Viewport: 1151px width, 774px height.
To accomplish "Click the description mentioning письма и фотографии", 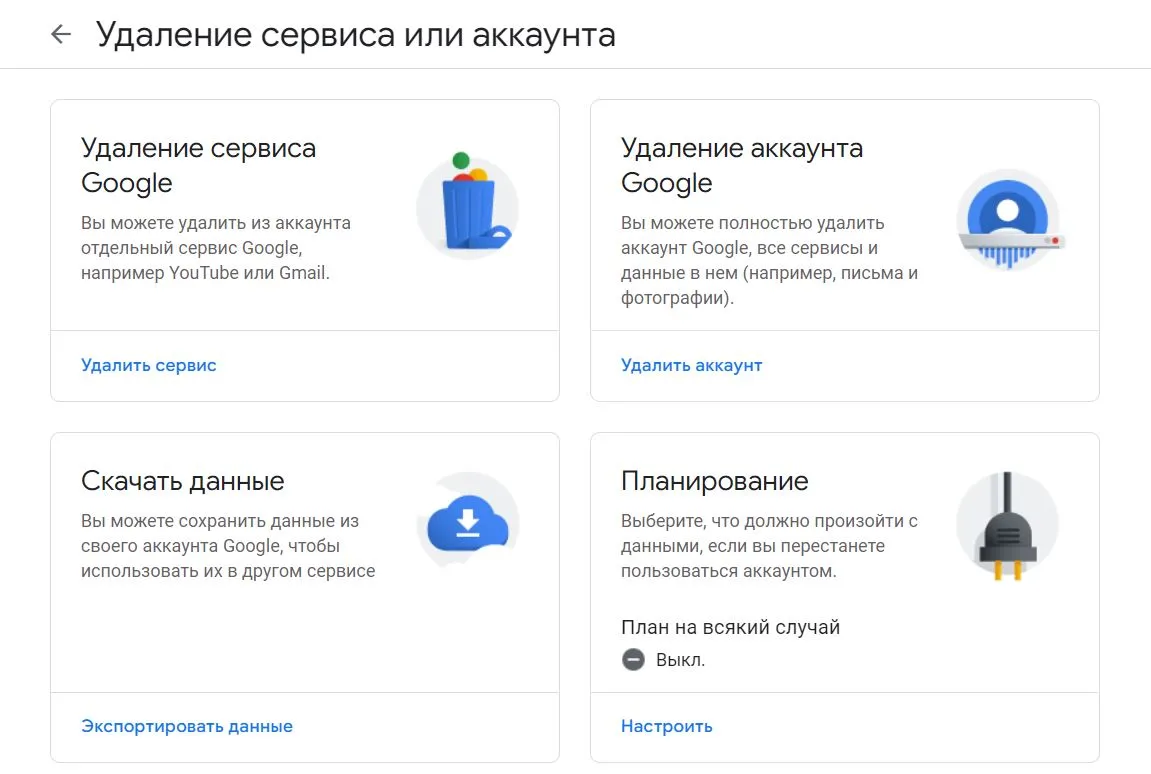I will point(769,260).
